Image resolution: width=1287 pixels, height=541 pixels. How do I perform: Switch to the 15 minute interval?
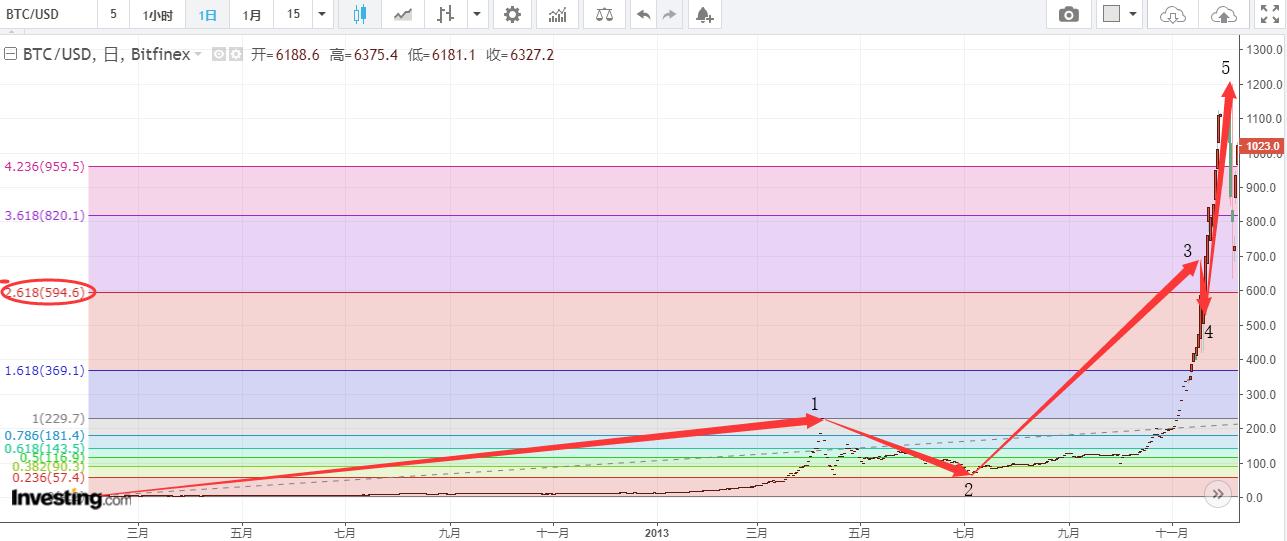tap(293, 14)
